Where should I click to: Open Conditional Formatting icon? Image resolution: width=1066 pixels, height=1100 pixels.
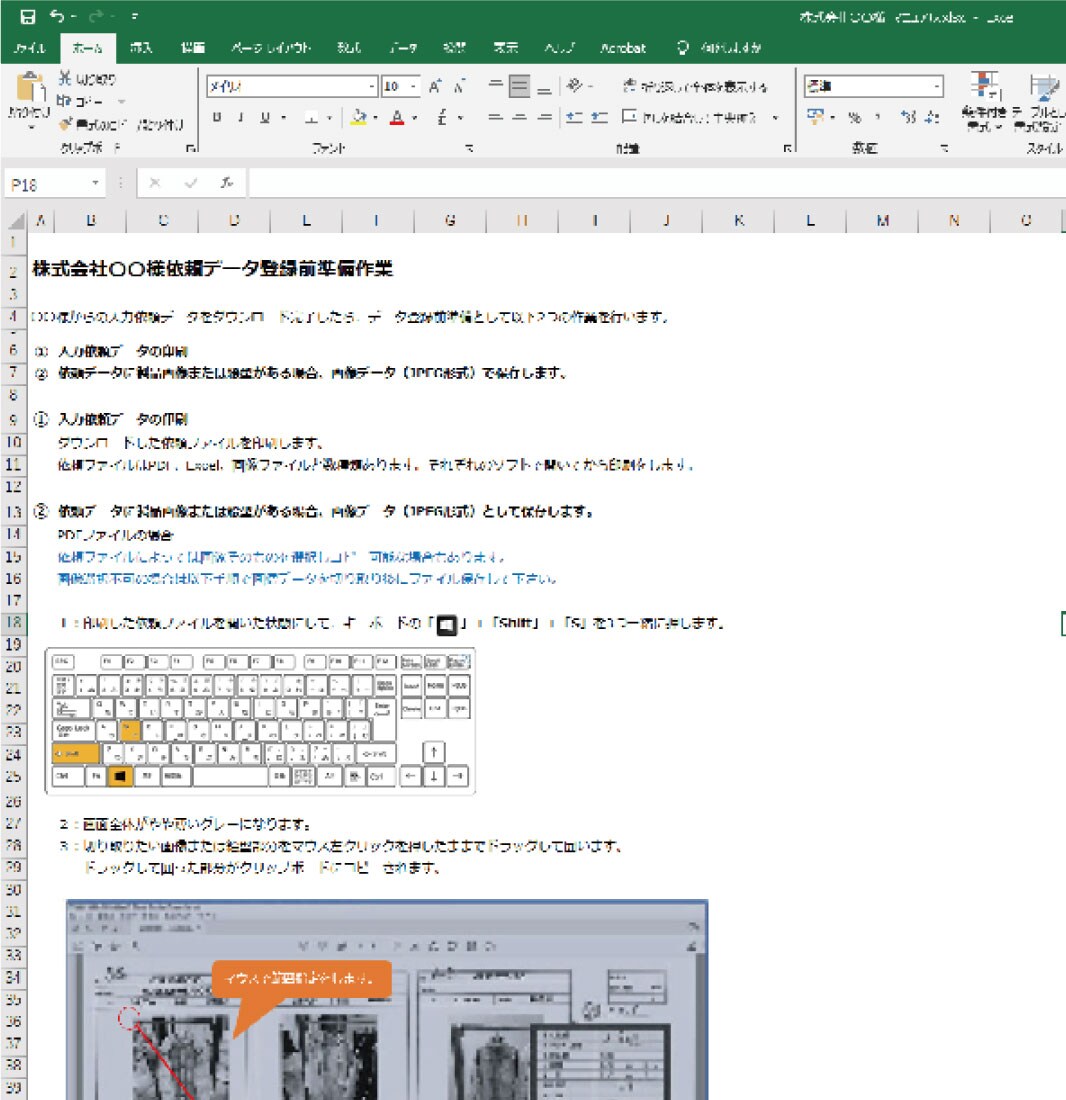click(x=984, y=87)
